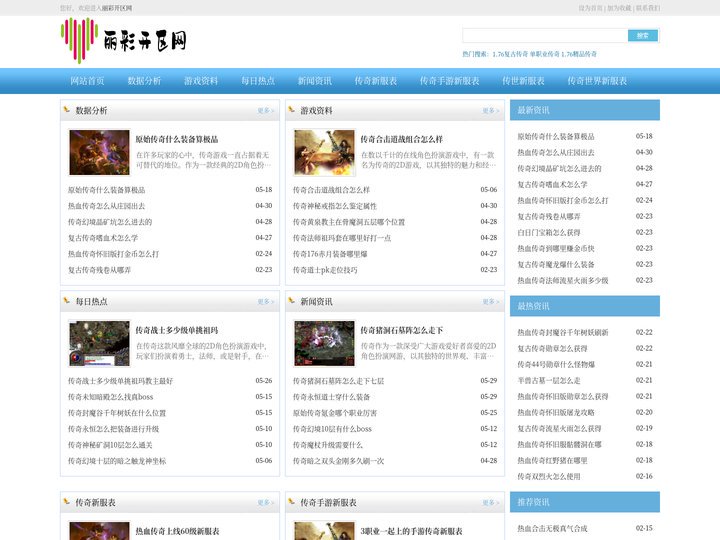Open article 传奇黄泉教主在骨魔洞五层哪个位置
This screenshot has width=720, height=540.
pyautogui.click(x=349, y=222)
